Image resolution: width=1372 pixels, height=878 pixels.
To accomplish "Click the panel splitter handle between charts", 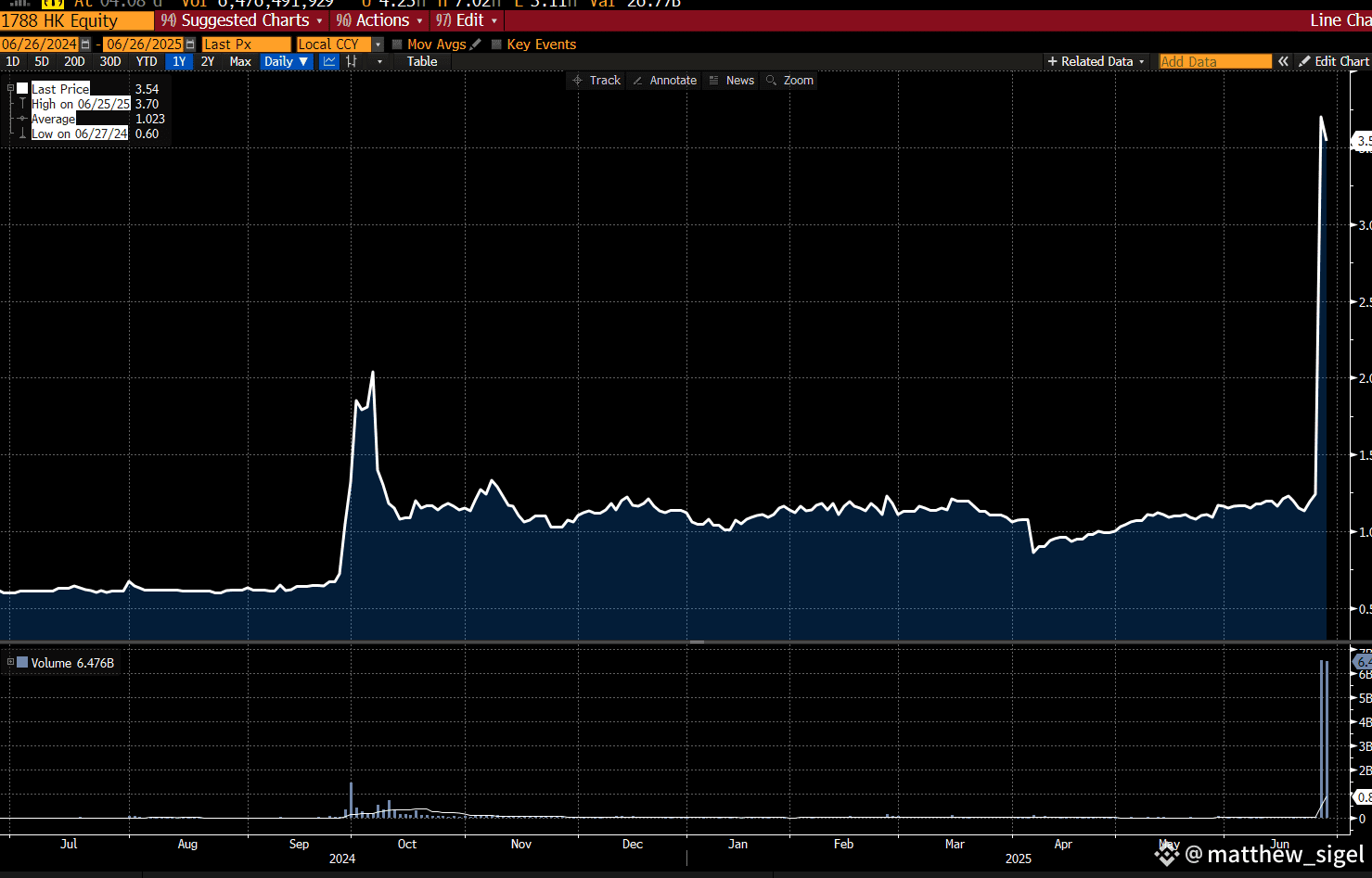I will pyautogui.click(x=697, y=642).
